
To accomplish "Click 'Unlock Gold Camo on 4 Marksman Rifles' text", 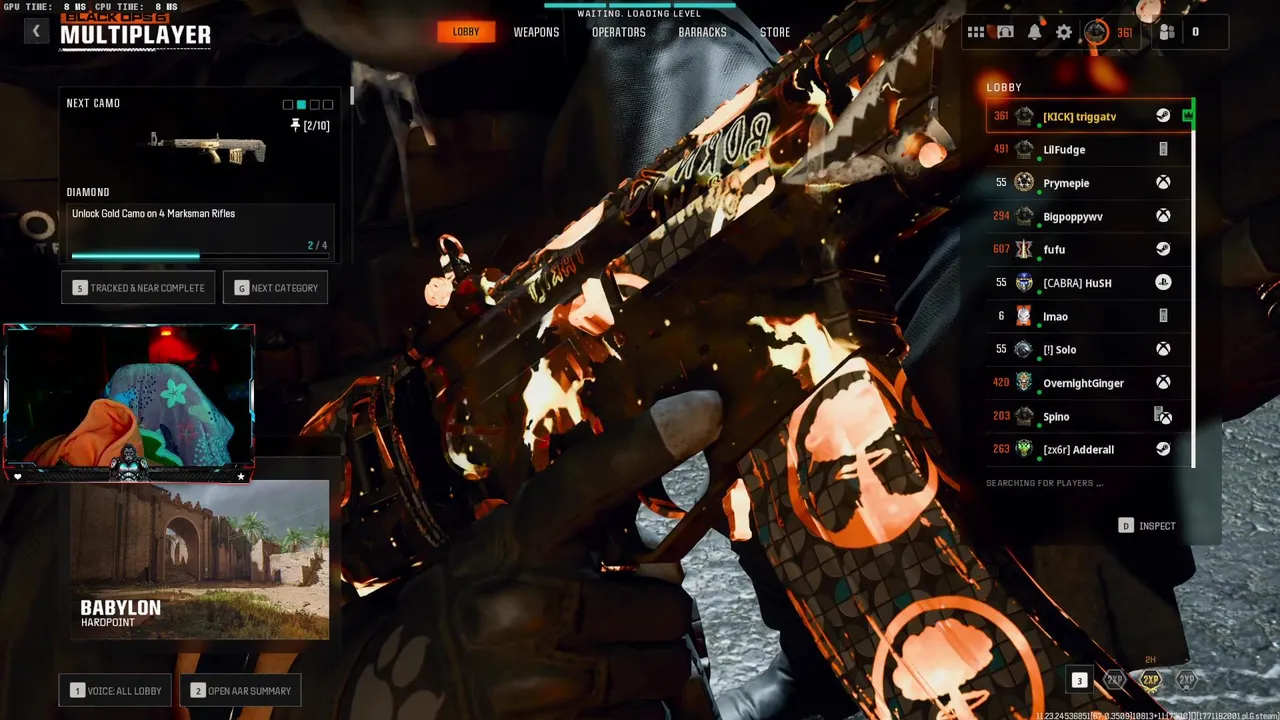I will (x=153, y=214).
